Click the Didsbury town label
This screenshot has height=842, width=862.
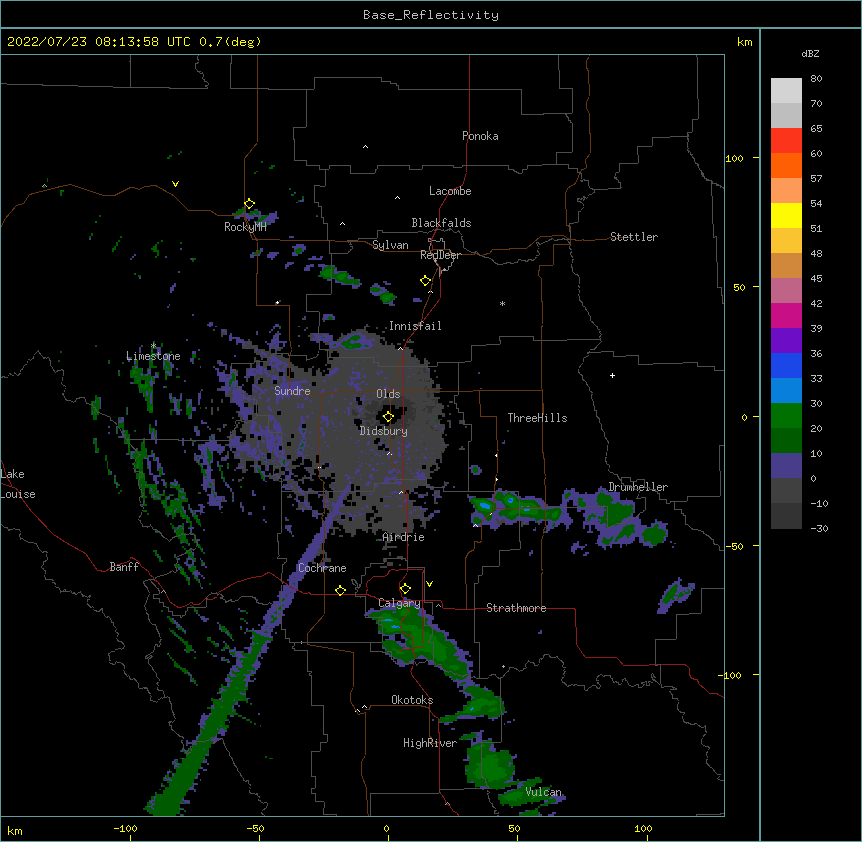[384, 431]
